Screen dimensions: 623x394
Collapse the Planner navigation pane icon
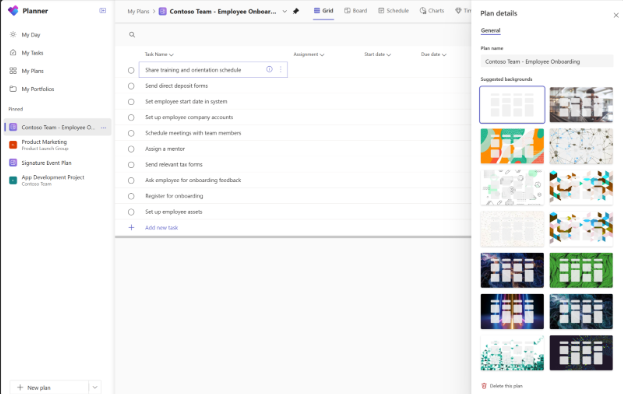103,11
